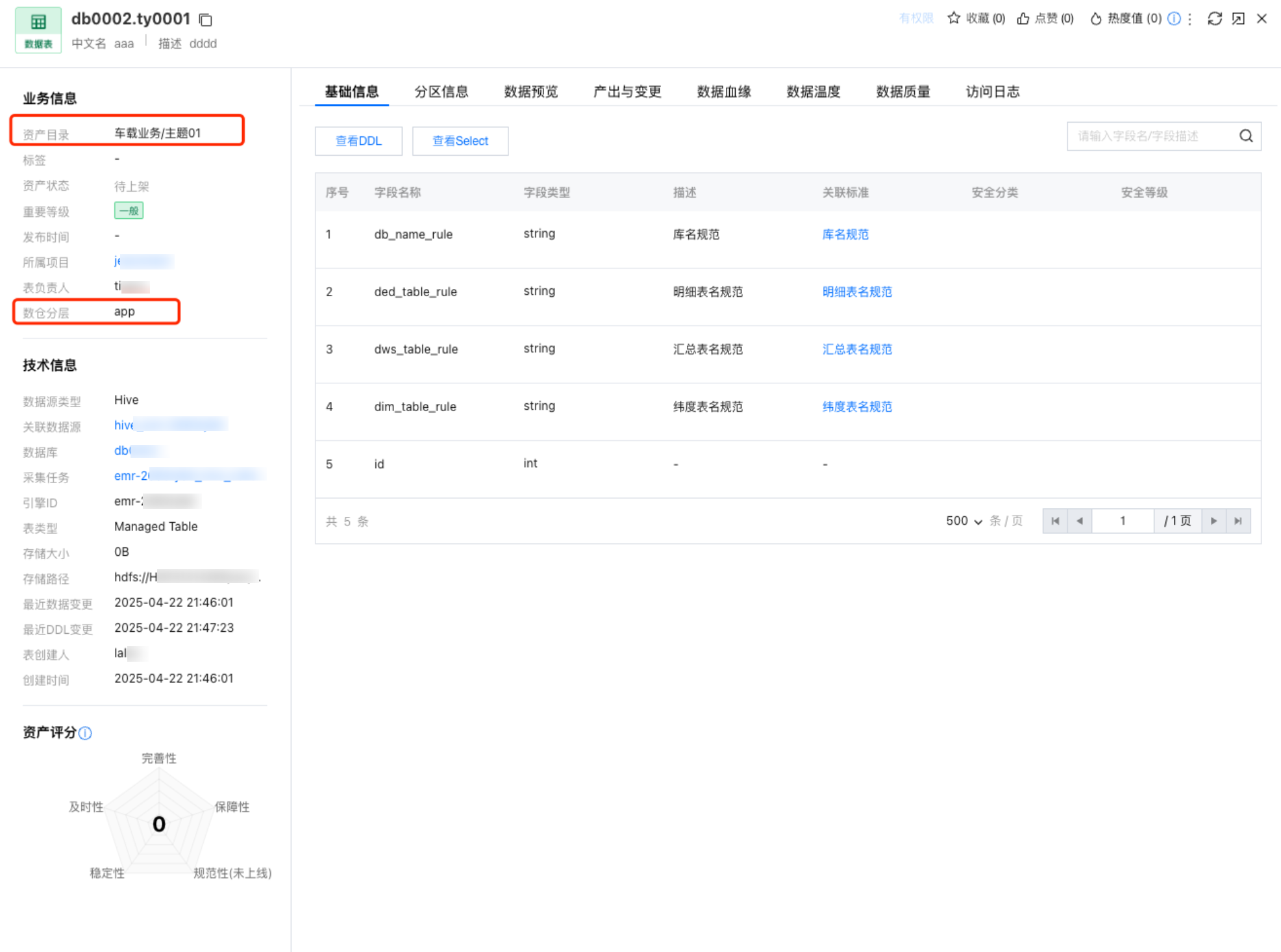The width and height of the screenshot is (1281, 952).
Task: Open the 数据质量 tab
Action: pos(902,92)
